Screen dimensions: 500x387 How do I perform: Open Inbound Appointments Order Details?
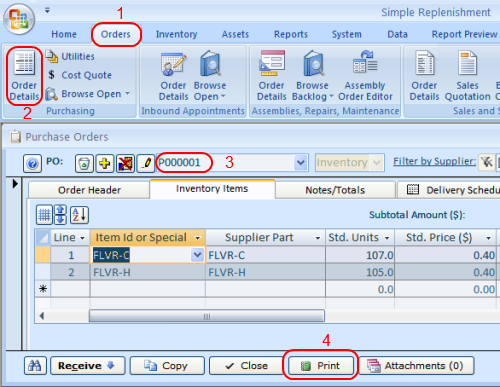pyautogui.click(x=173, y=76)
